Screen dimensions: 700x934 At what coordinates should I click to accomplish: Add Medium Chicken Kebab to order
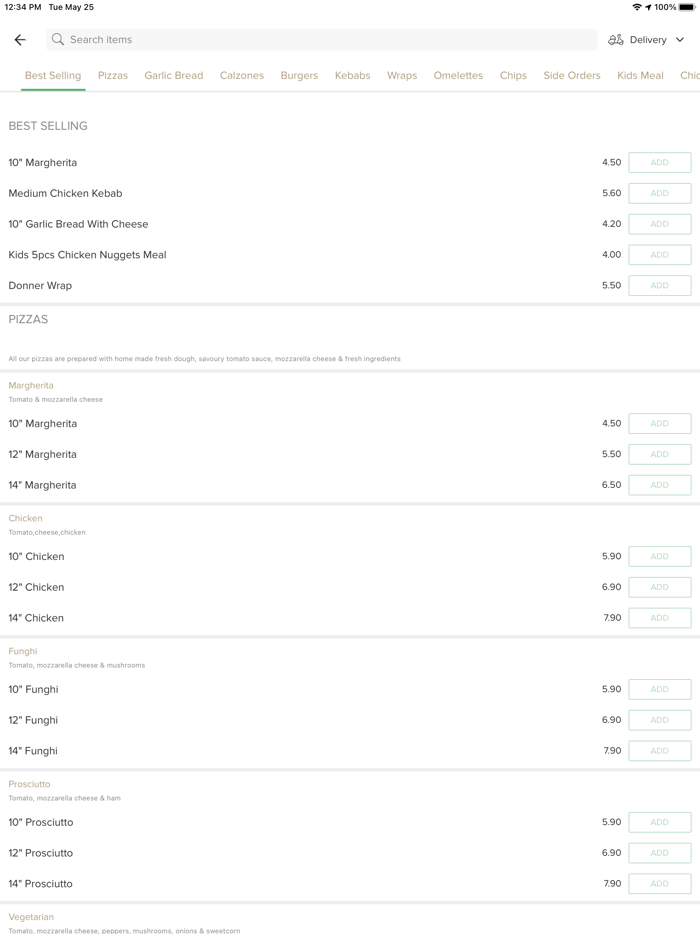(x=659, y=193)
